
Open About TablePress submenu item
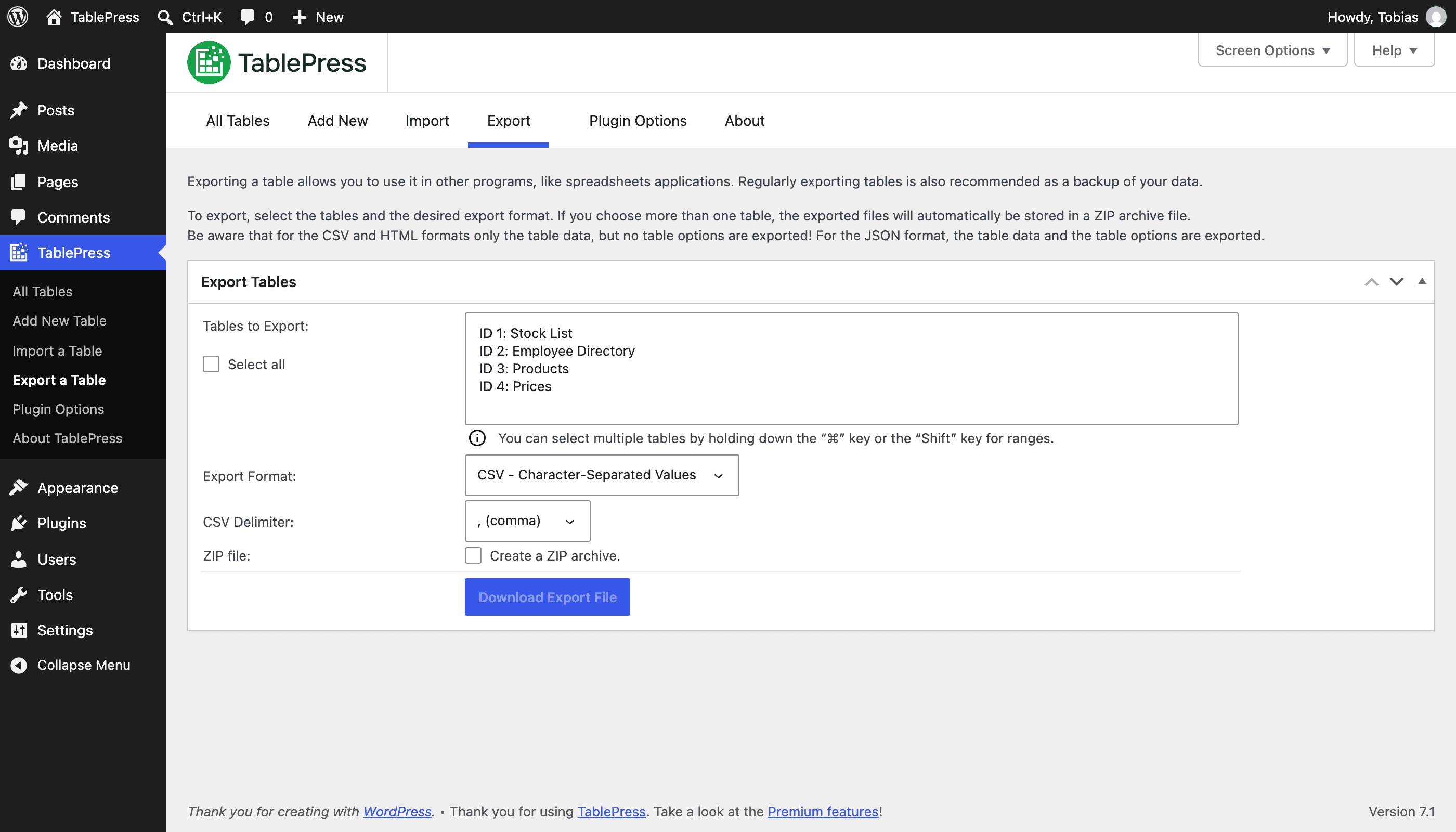point(68,438)
